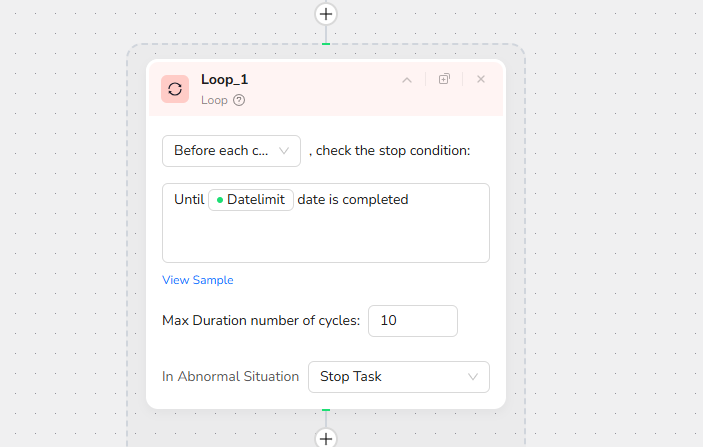This screenshot has height=447, width=703.
Task: Click the Loop subtitle under Loop_1
Action: 214,100
